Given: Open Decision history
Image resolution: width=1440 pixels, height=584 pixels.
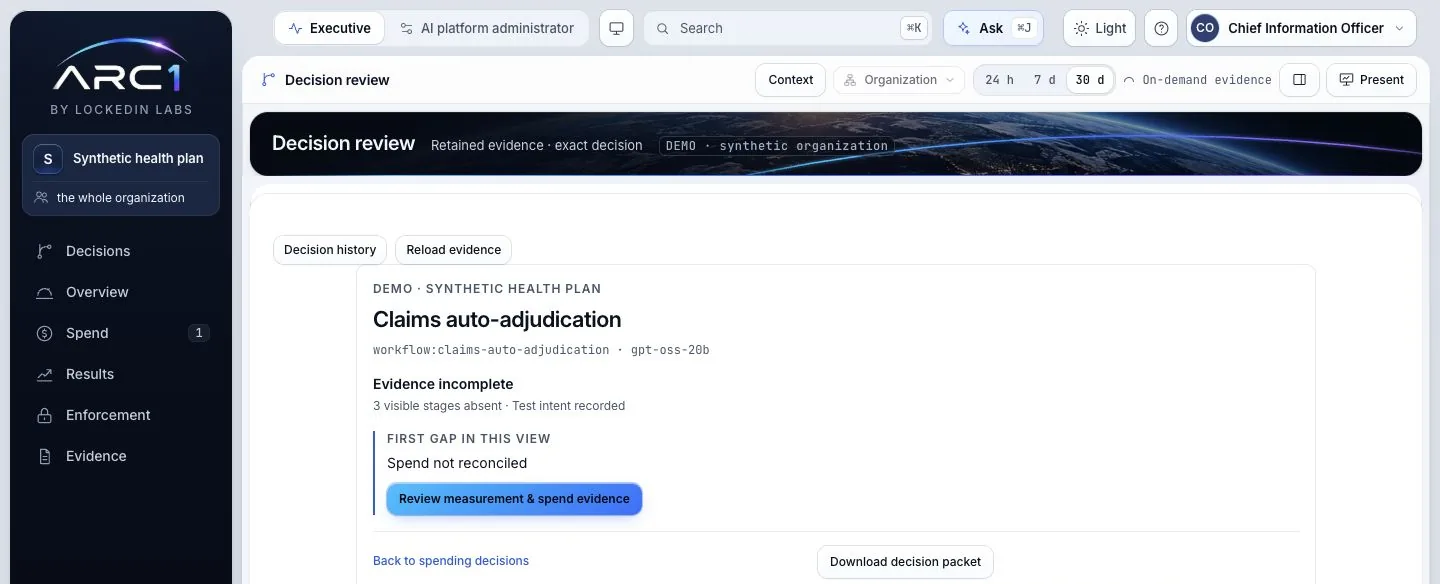Looking at the screenshot, I should (330, 250).
